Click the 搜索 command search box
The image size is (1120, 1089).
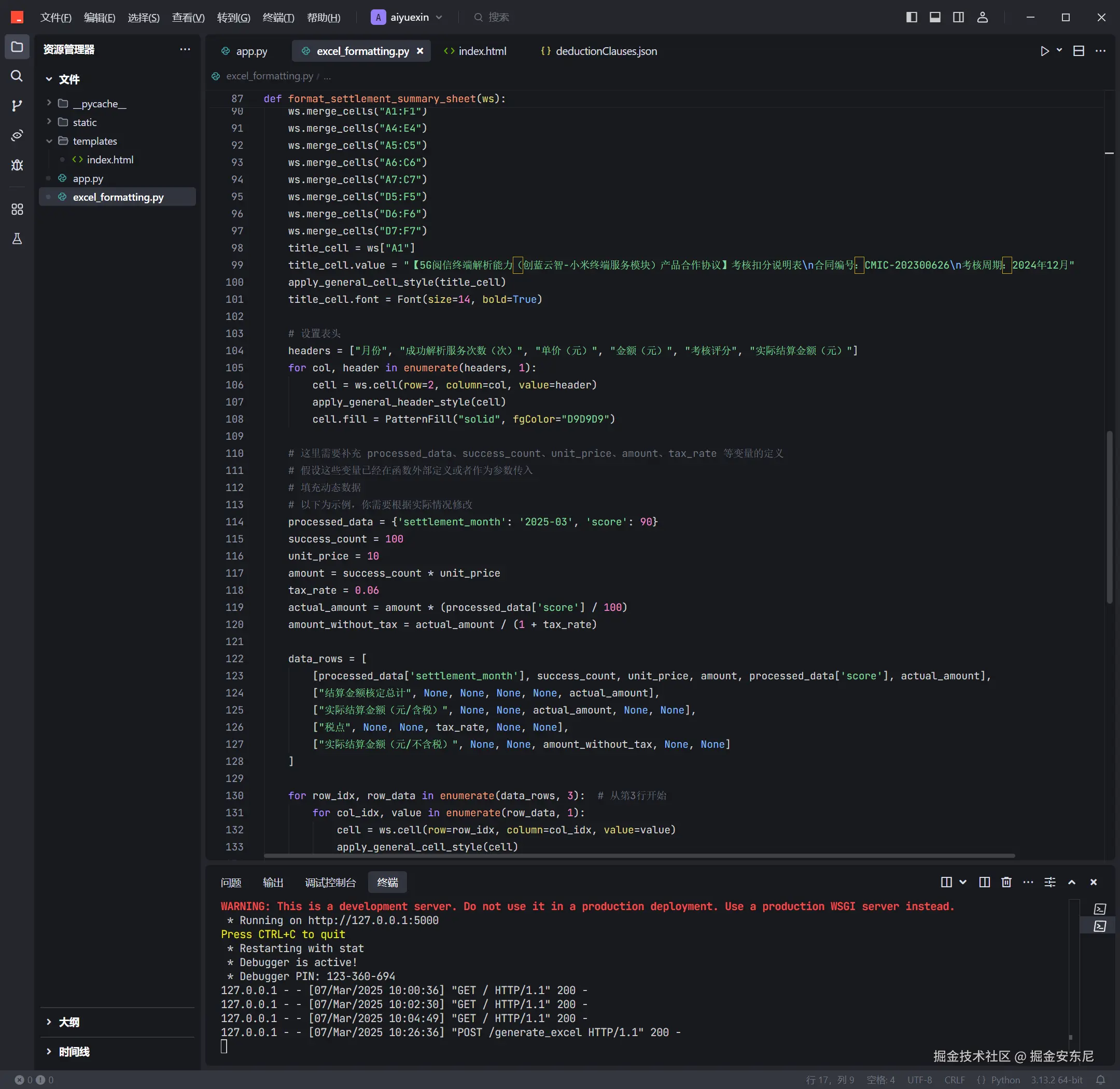pyautogui.click(x=498, y=18)
